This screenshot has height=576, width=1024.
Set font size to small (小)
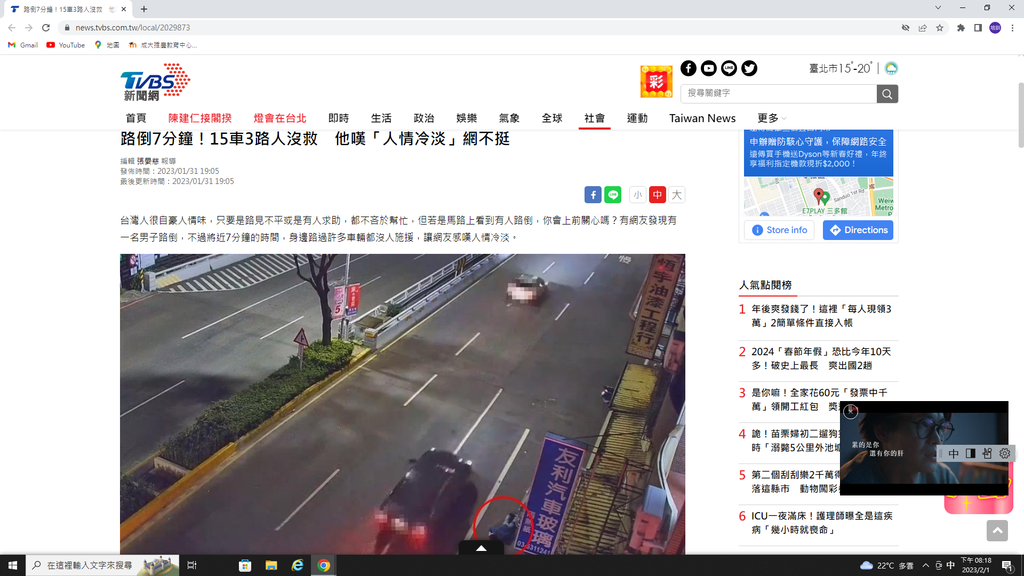637,195
